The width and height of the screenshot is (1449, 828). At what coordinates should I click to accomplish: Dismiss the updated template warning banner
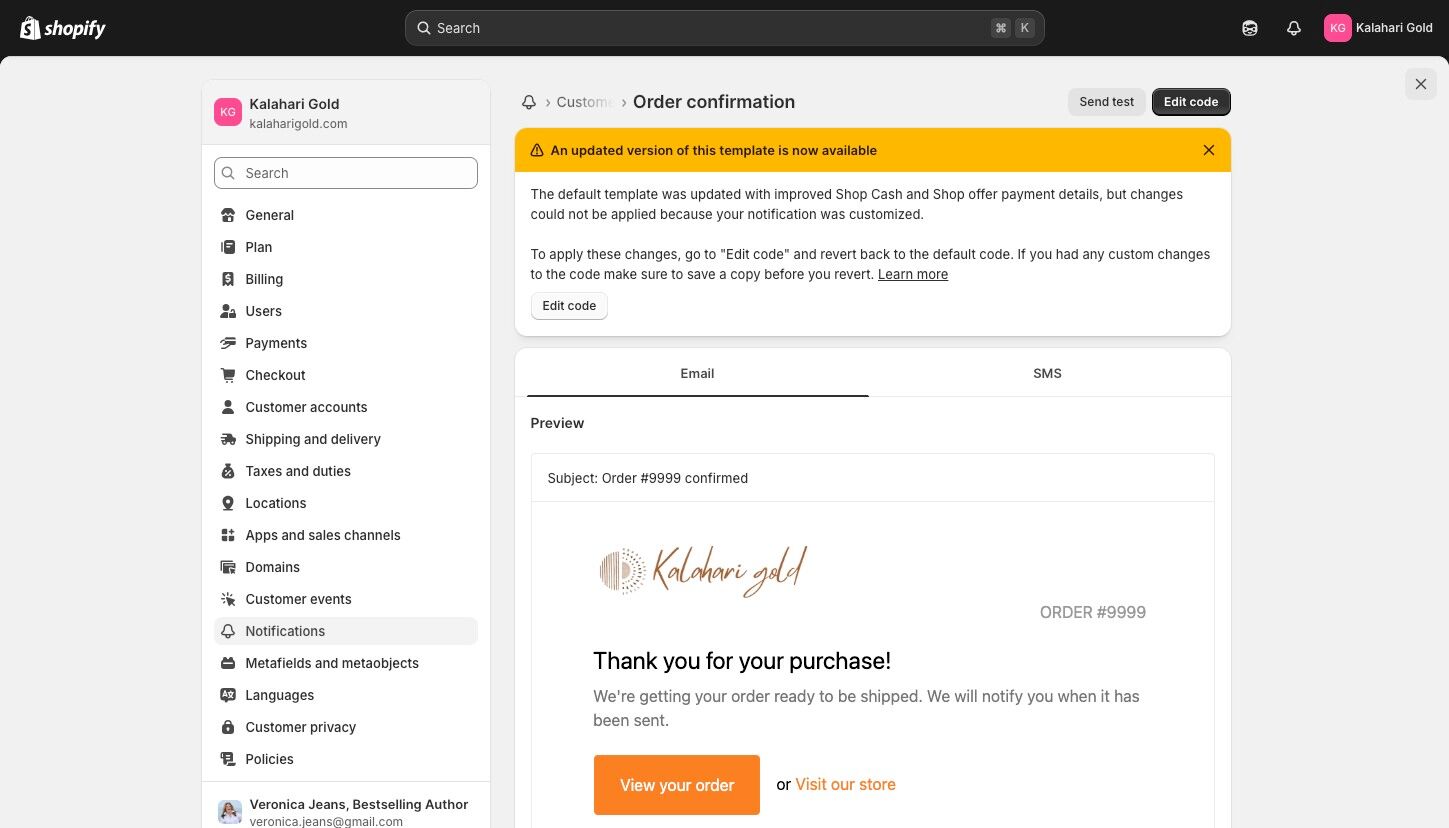pos(1209,150)
